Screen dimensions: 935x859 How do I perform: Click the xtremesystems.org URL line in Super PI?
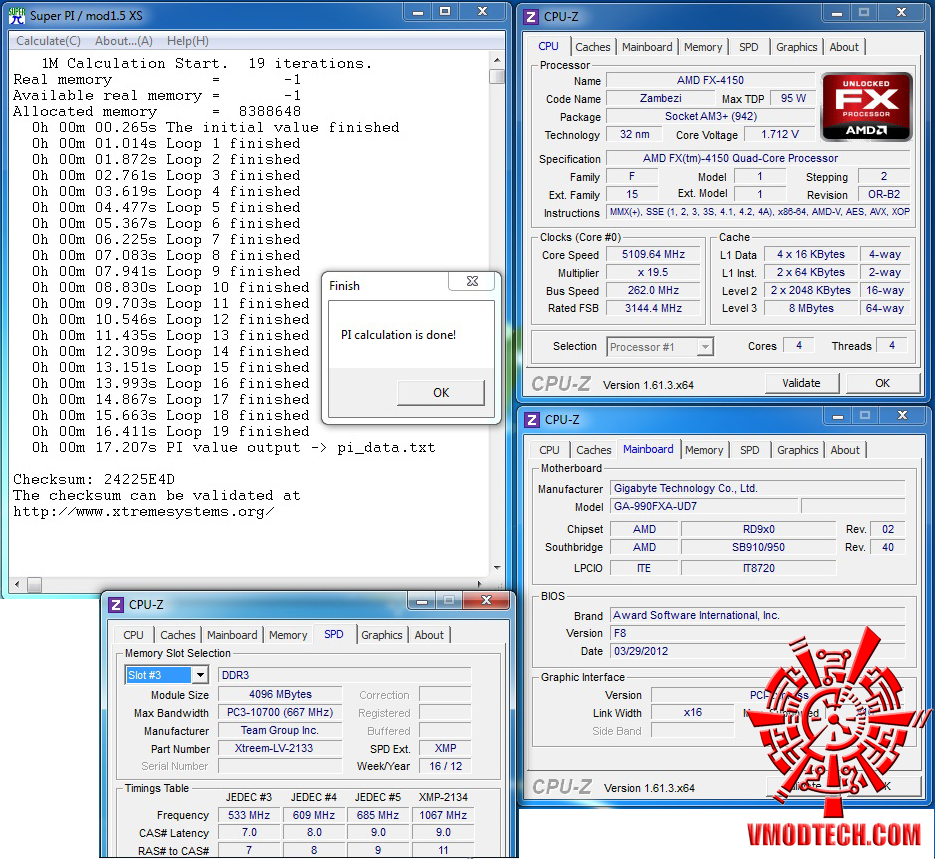(x=144, y=511)
